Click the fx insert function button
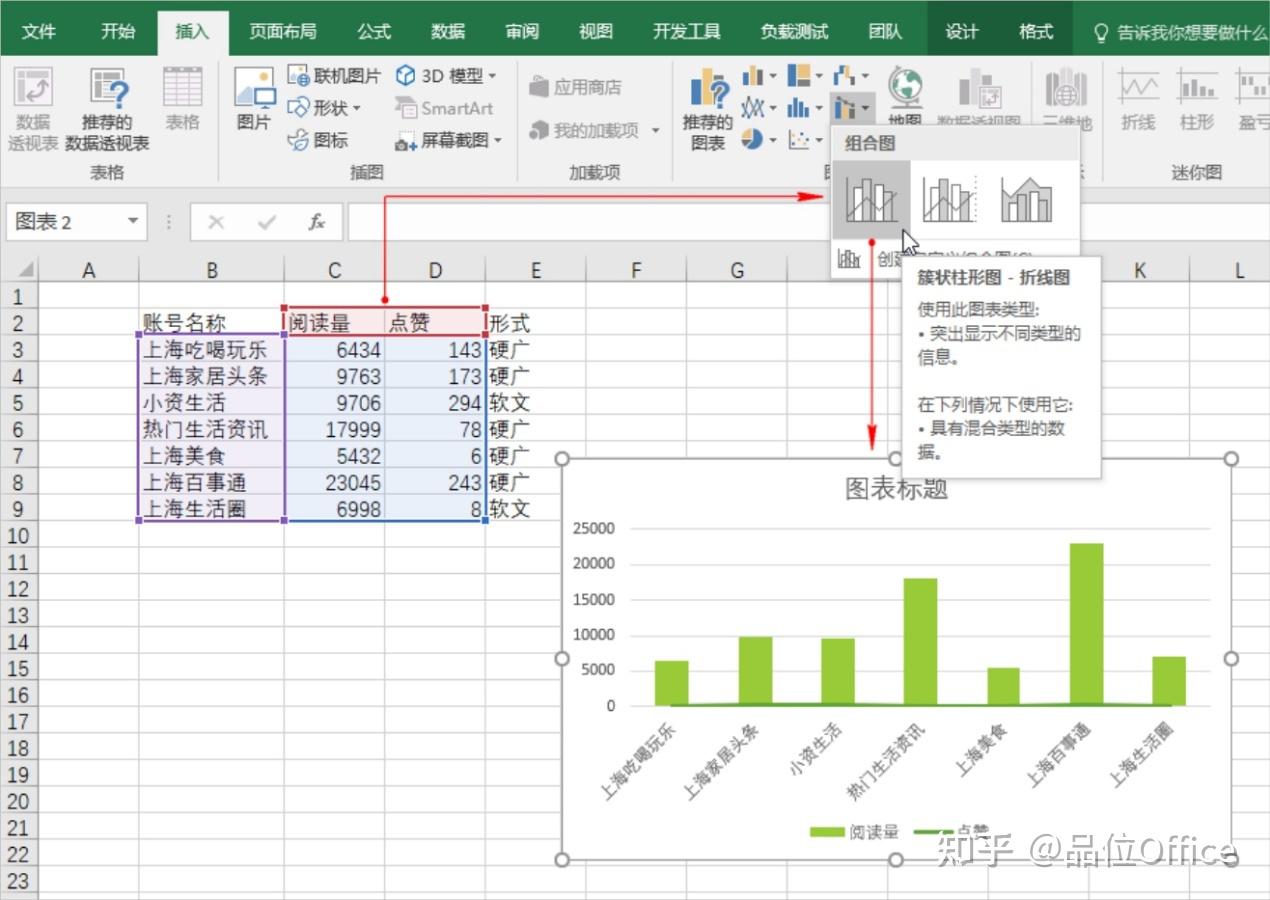Viewport: 1270px width, 900px height. tap(317, 222)
